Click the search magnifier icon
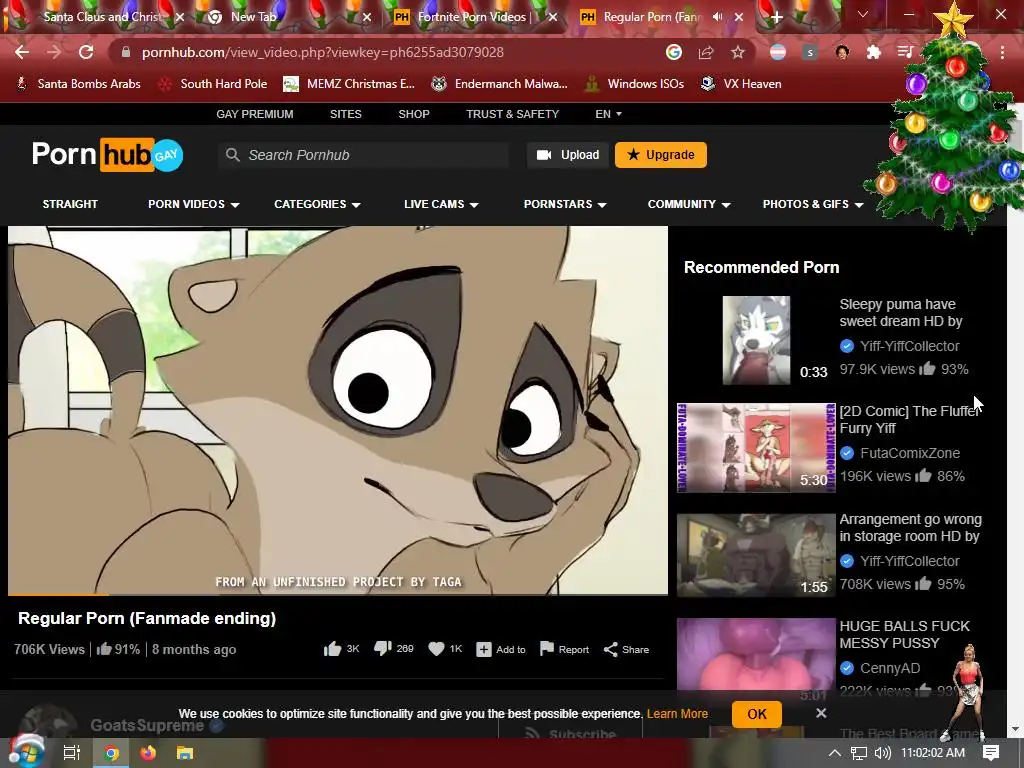 232,155
